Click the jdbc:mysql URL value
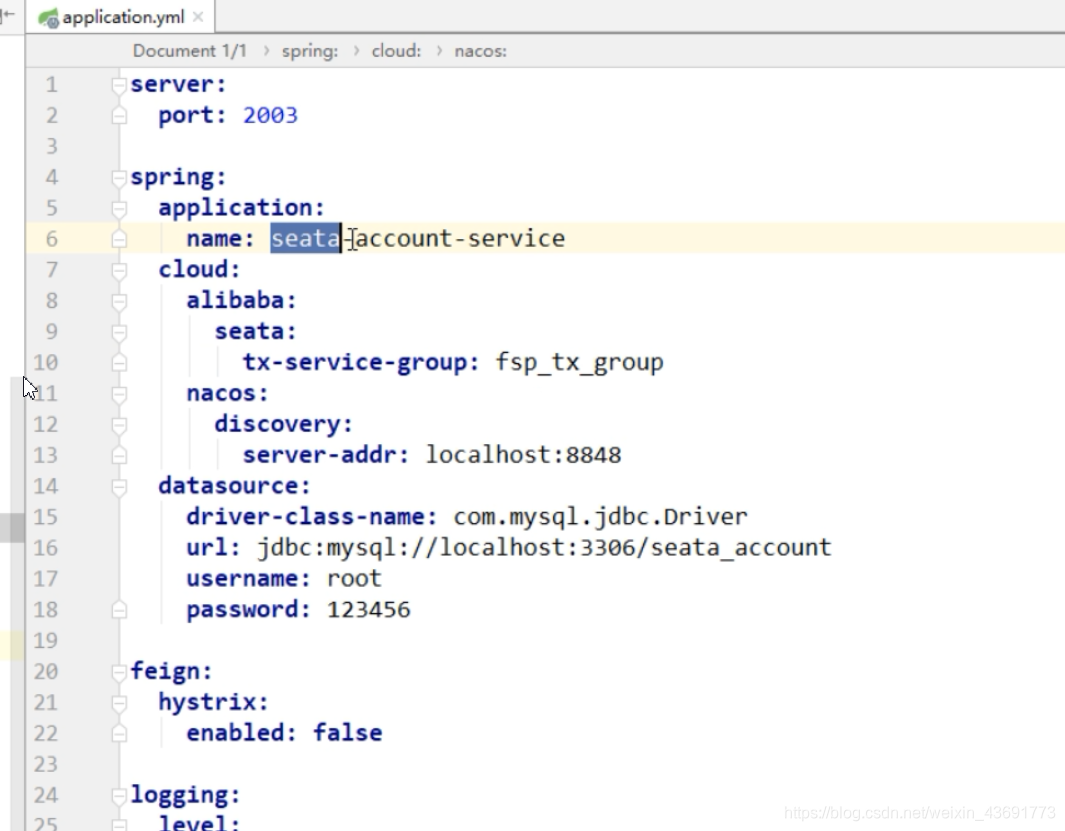The height and width of the screenshot is (831, 1065). (544, 548)
